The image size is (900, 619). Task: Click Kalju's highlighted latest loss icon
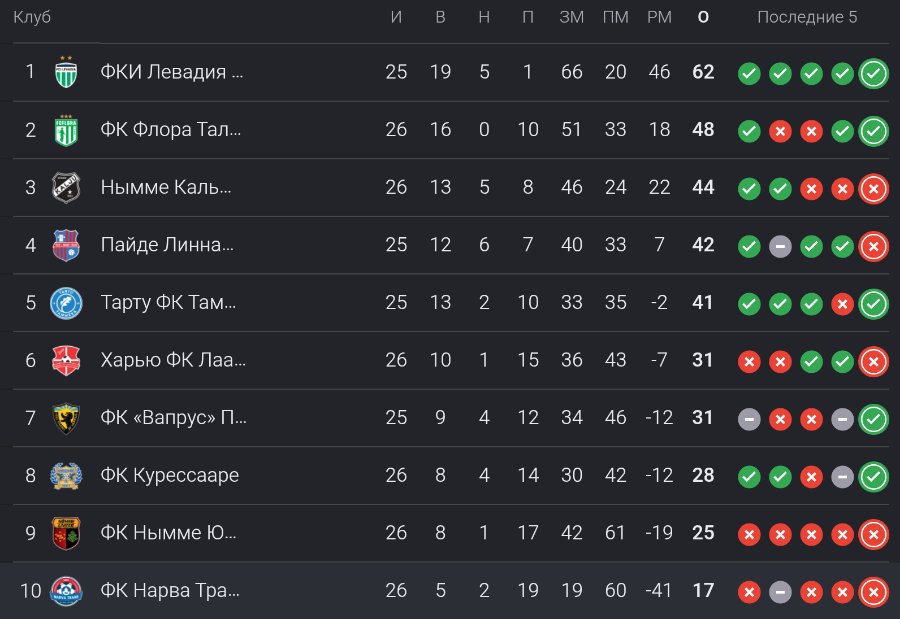click(874, 189)
